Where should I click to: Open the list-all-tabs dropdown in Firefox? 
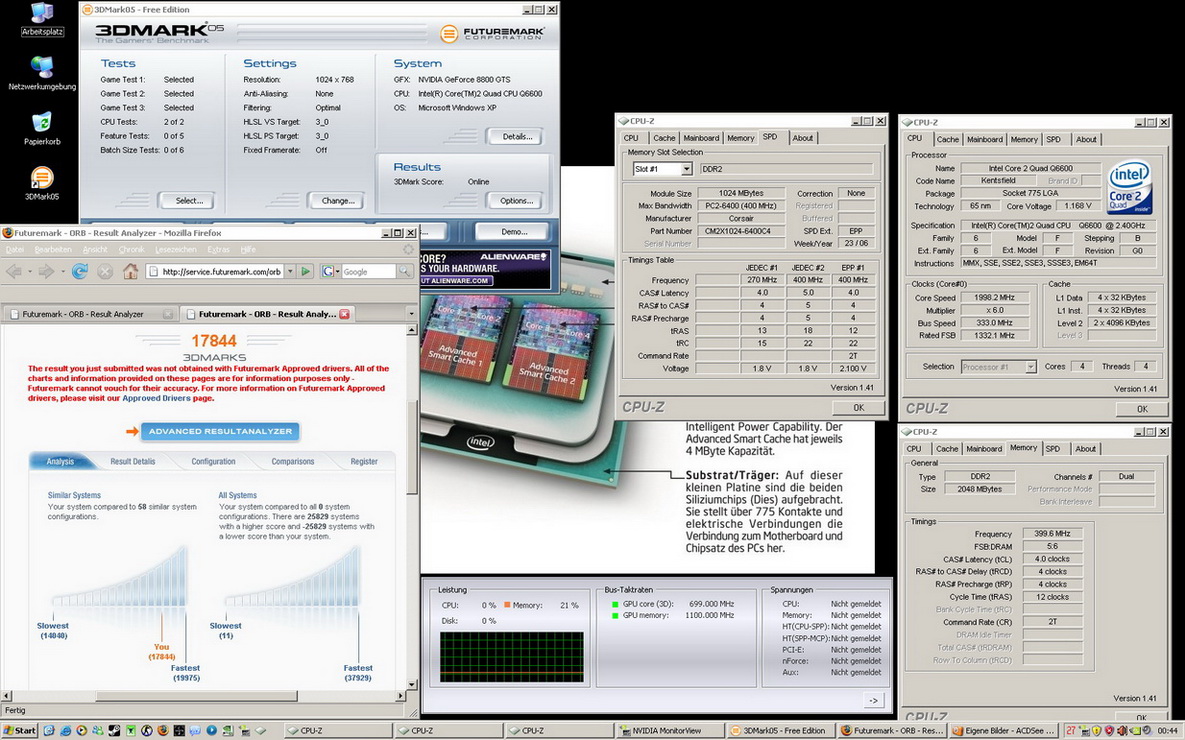[411, 314]
